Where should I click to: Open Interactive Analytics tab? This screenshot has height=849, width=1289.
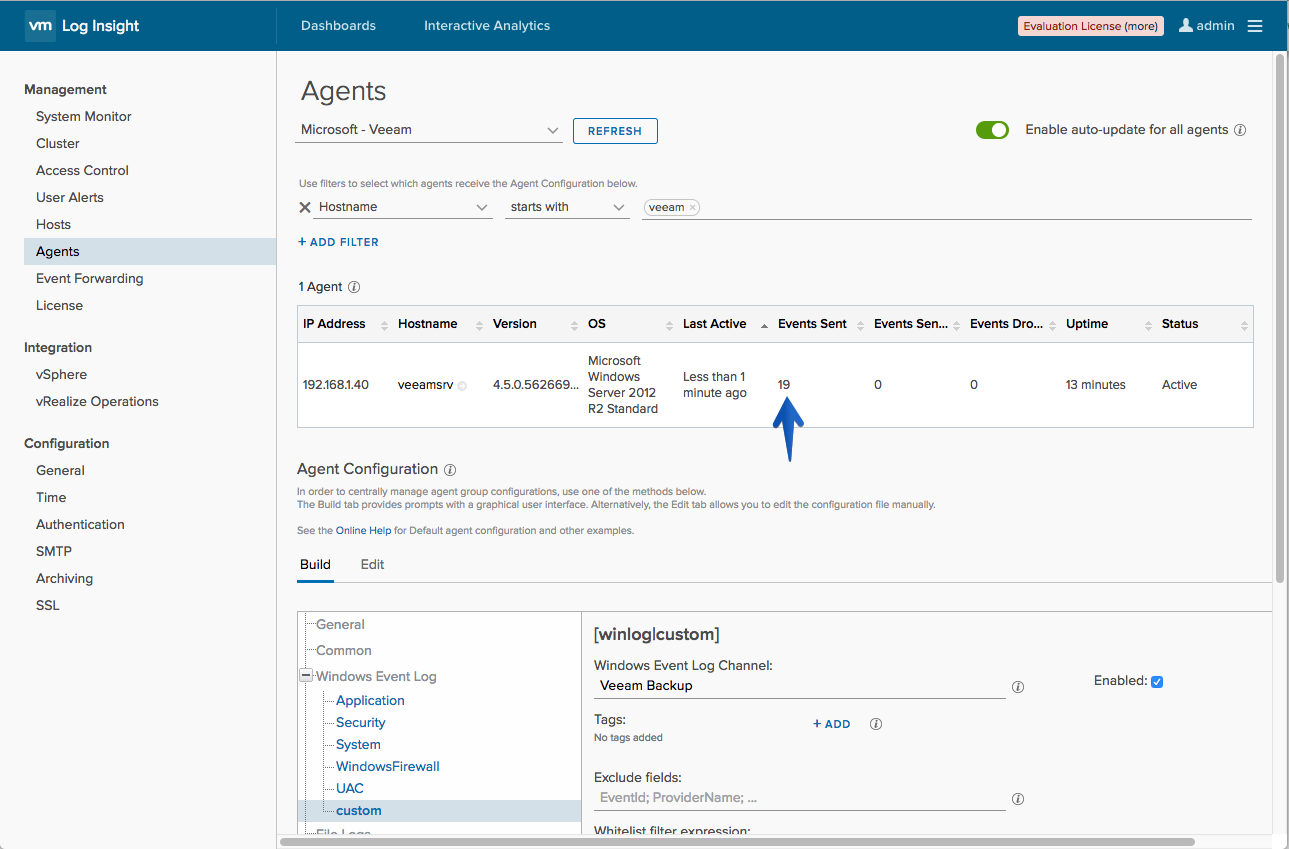[x=487, y=26]
